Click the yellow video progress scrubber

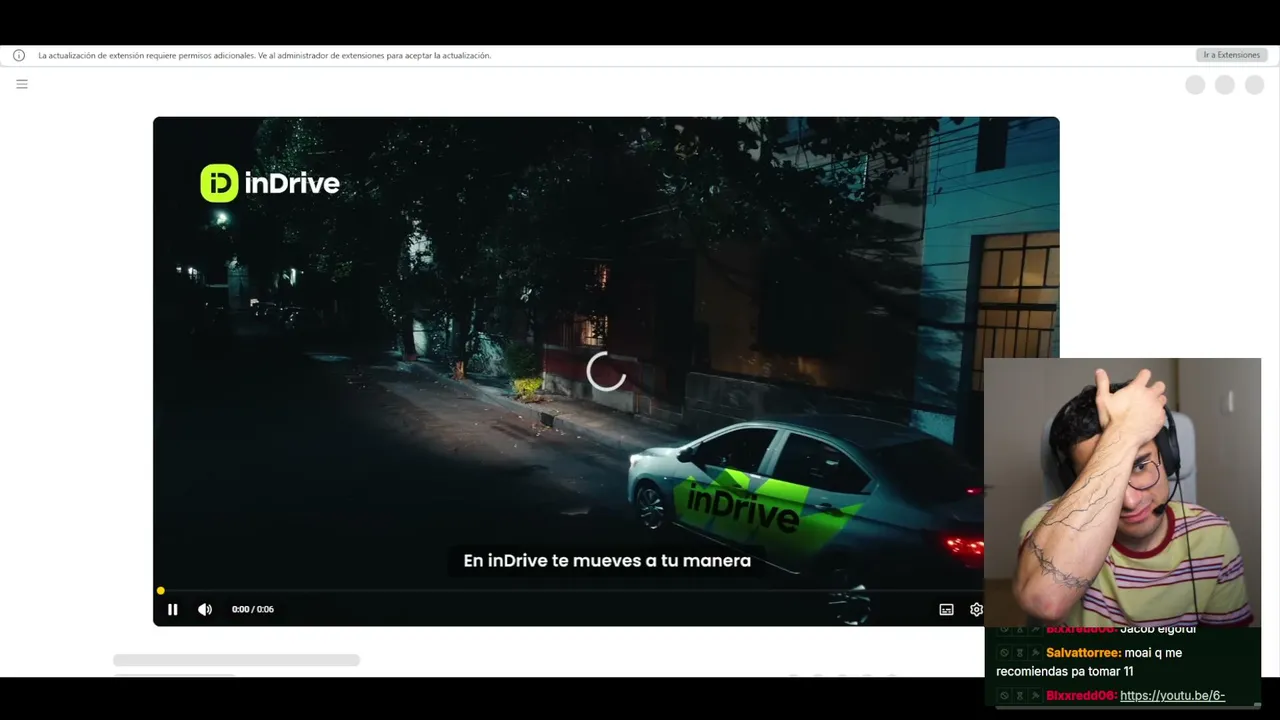pyautogui.click(x=160, y=591)
